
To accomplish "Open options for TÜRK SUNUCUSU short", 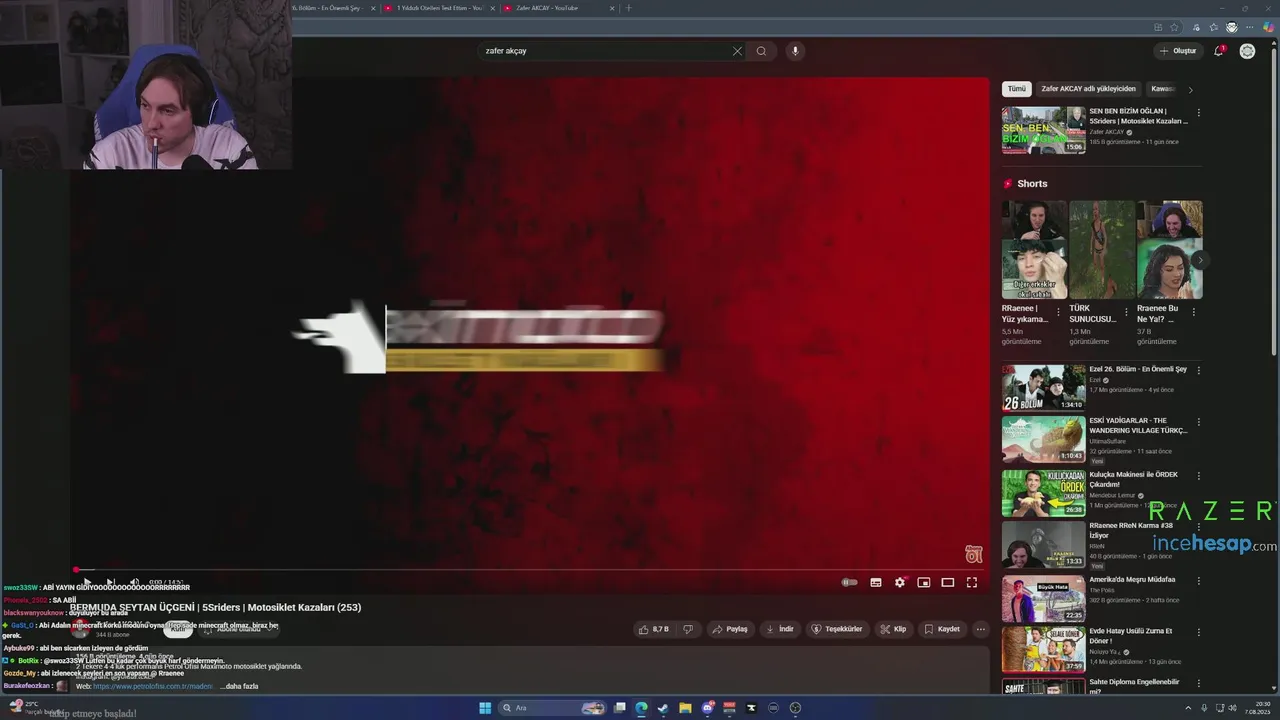I will point(1126,312).
